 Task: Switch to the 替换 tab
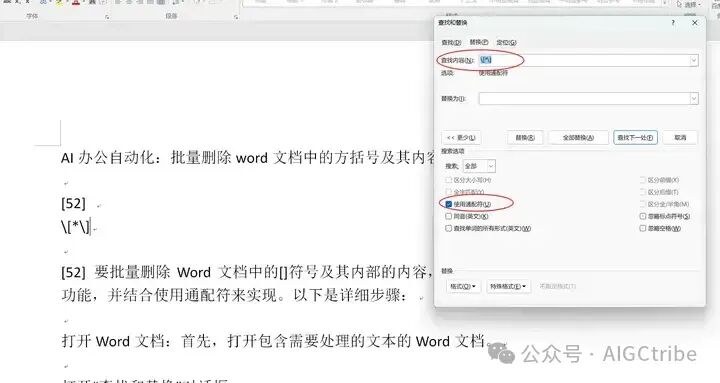tap(479, 42)
